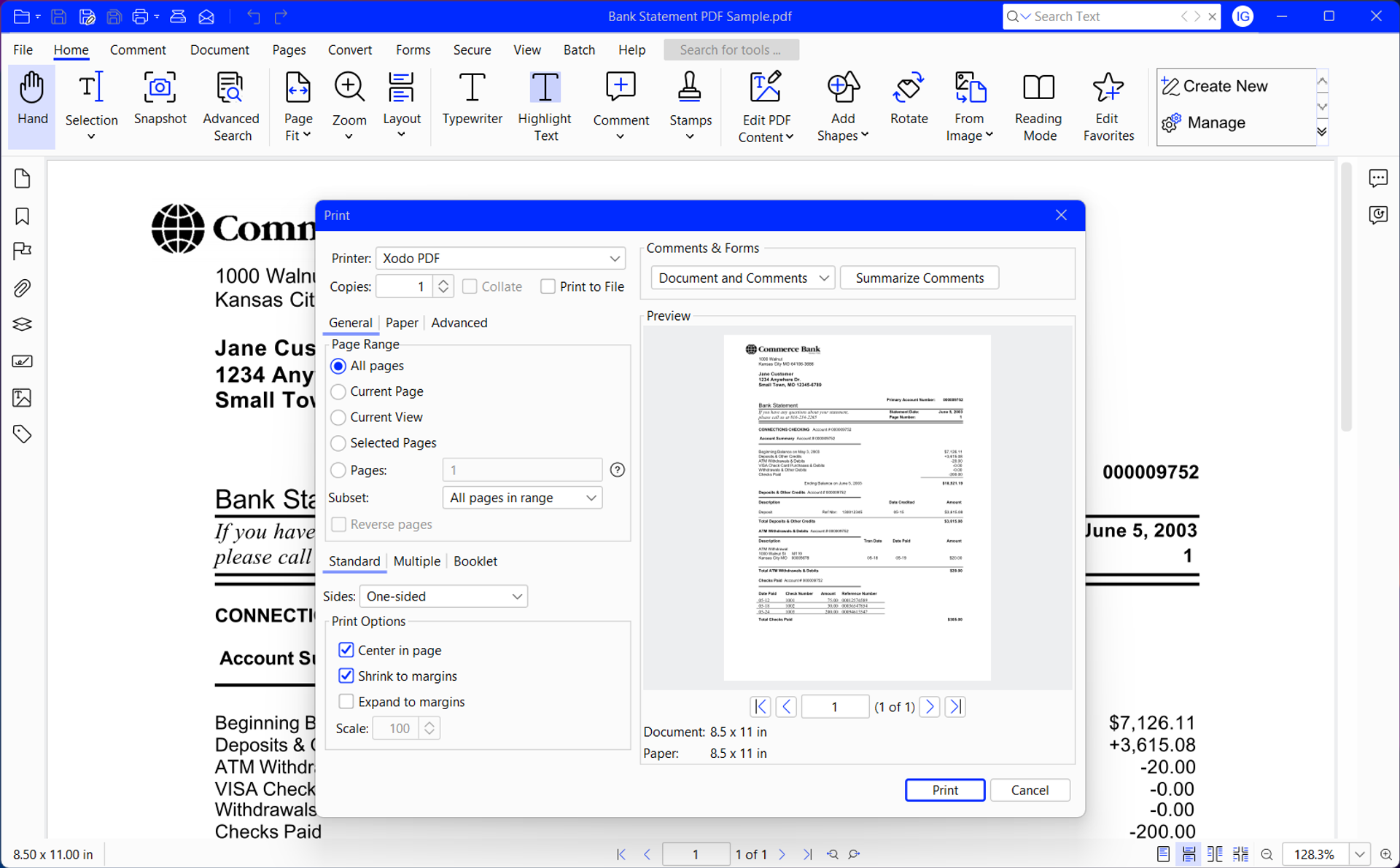Open the Stamps tool
1400x868 pixels.
(690, 107)
